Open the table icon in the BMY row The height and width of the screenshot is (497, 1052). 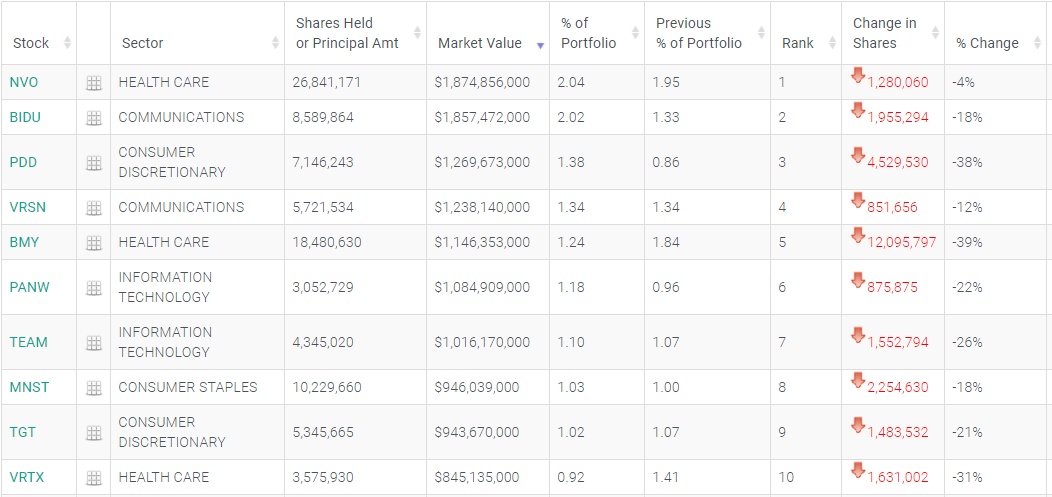[94, 243]
